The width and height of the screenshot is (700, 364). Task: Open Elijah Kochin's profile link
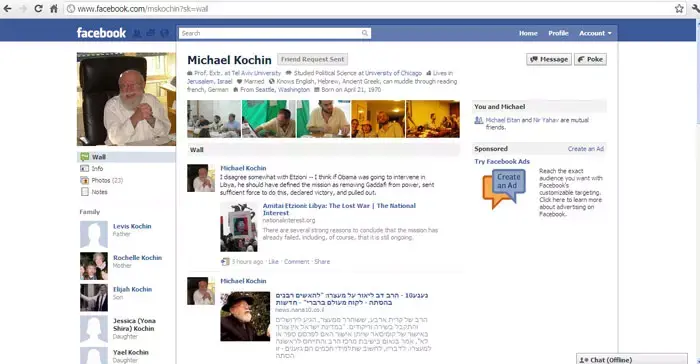[x=133, y=289]
